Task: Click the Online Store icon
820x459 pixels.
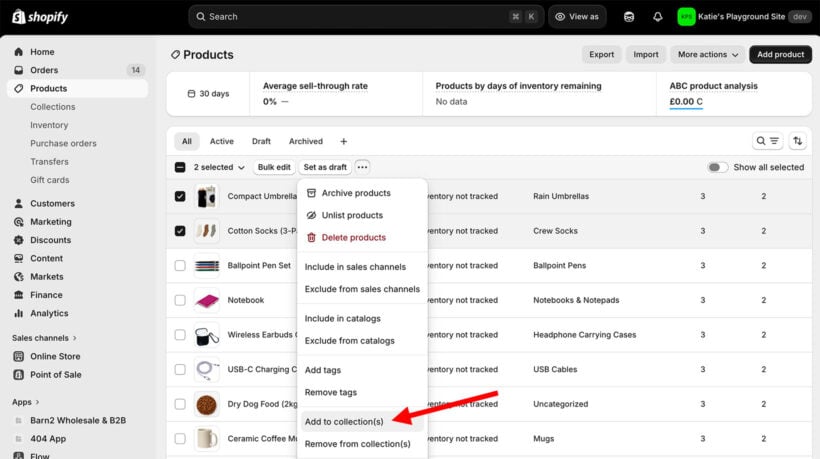Action: [x=19, y=357]
